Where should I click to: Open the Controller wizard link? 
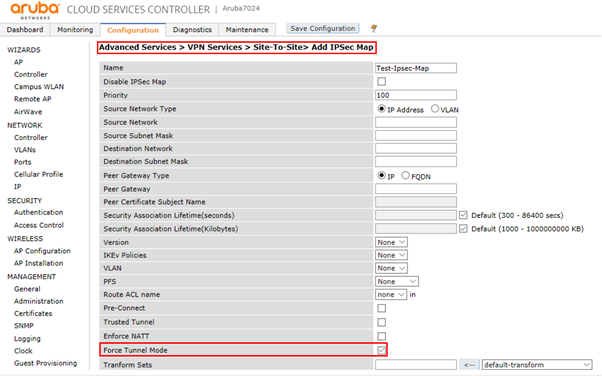[x=31, y=74]
